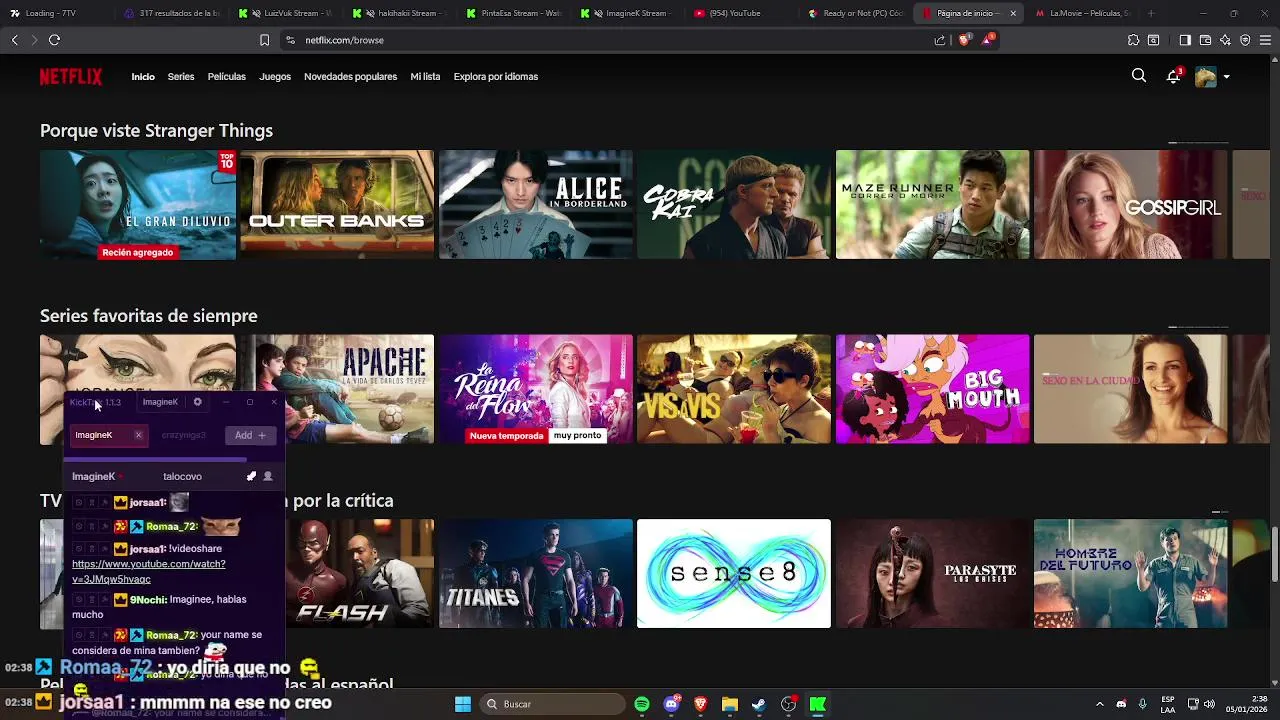Select El Gran Diluvio thumbnail

(138, 205)
